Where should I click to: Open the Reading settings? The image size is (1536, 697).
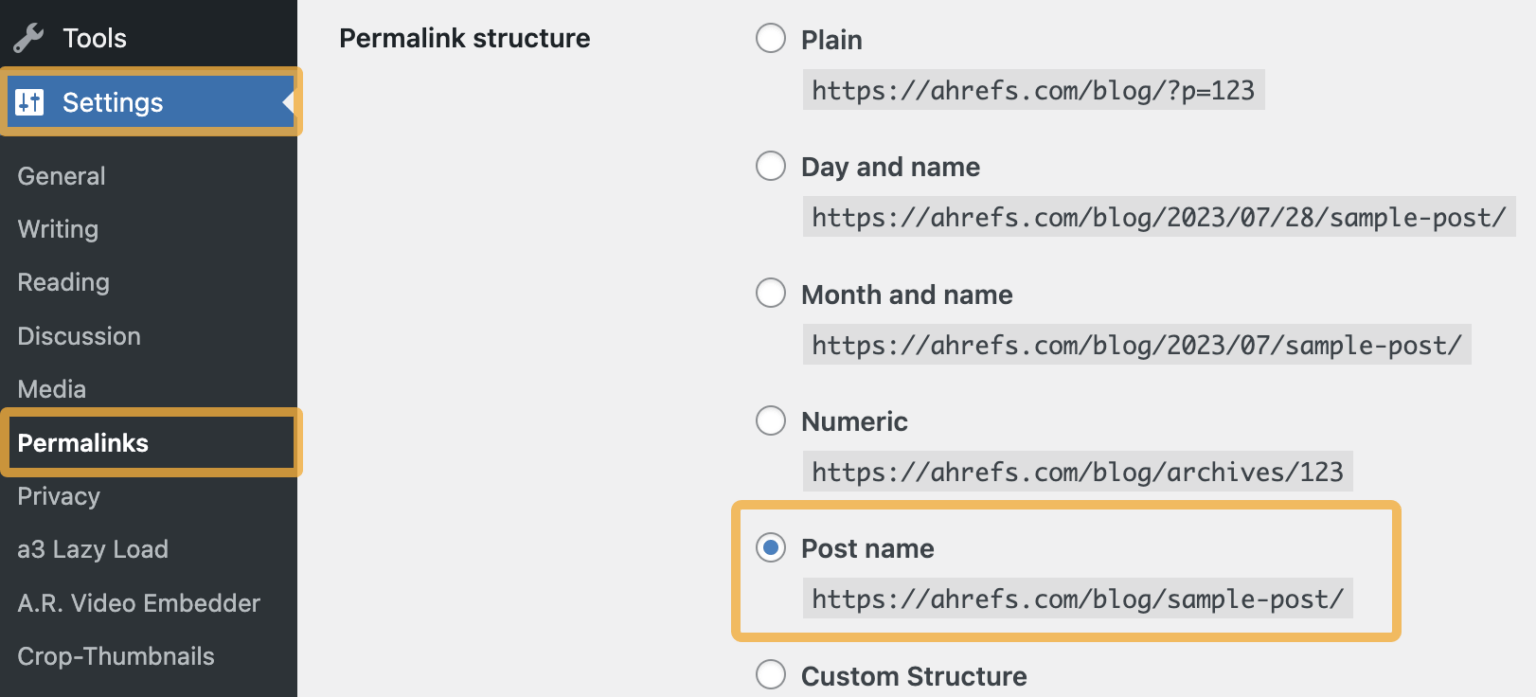click(62, 282)
